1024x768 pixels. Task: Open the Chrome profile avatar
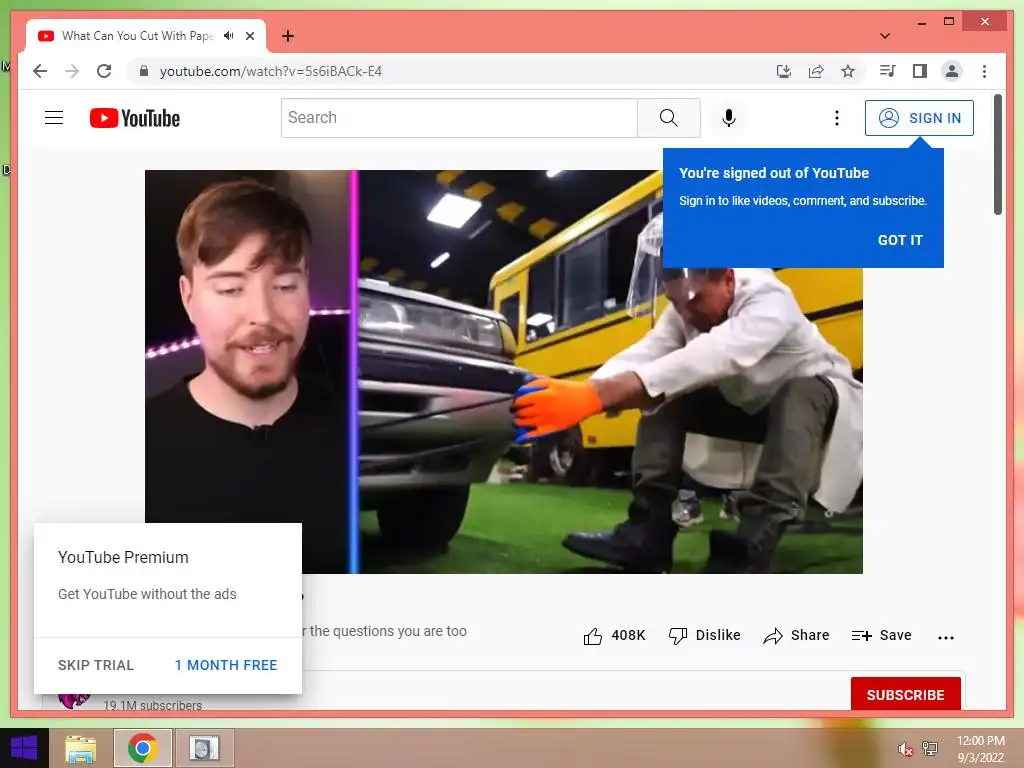point(952,71)
